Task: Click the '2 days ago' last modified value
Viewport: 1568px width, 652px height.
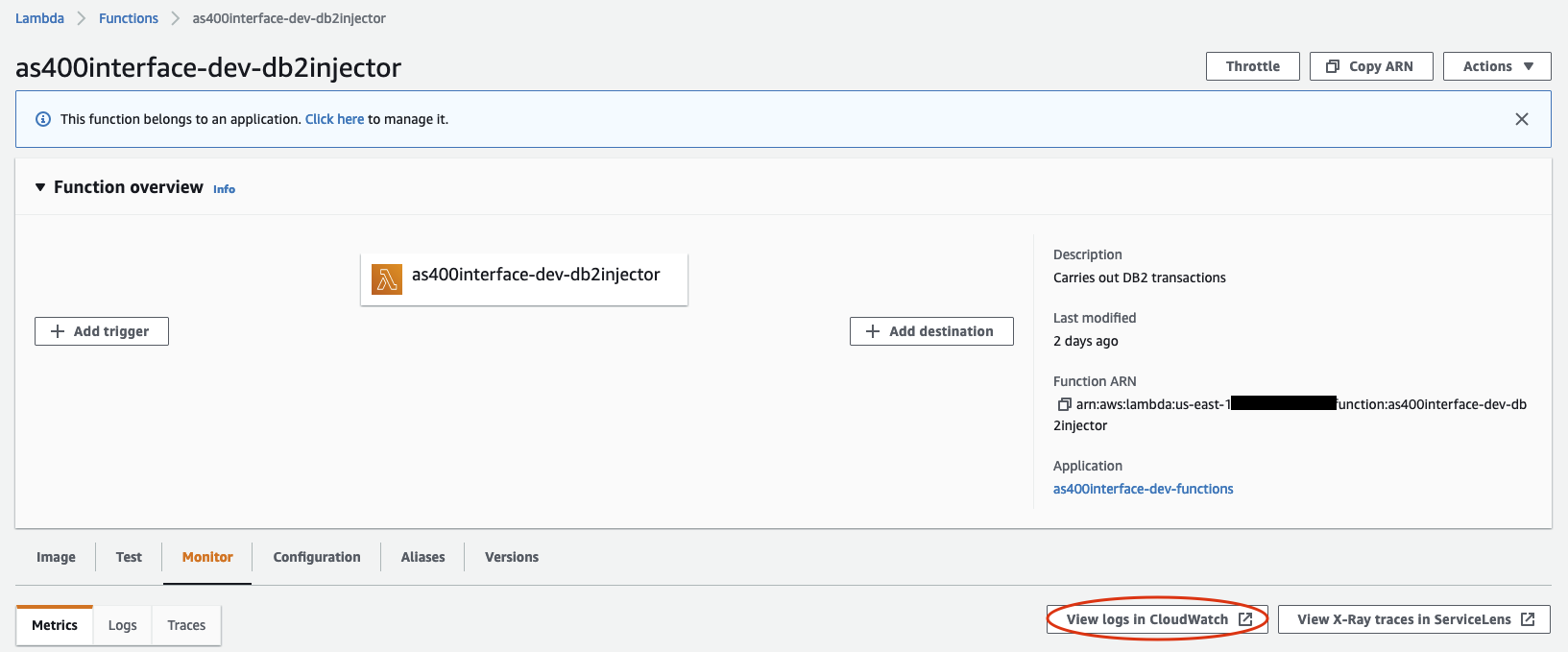Action: pyautogui.click(x=1086, y=341)
